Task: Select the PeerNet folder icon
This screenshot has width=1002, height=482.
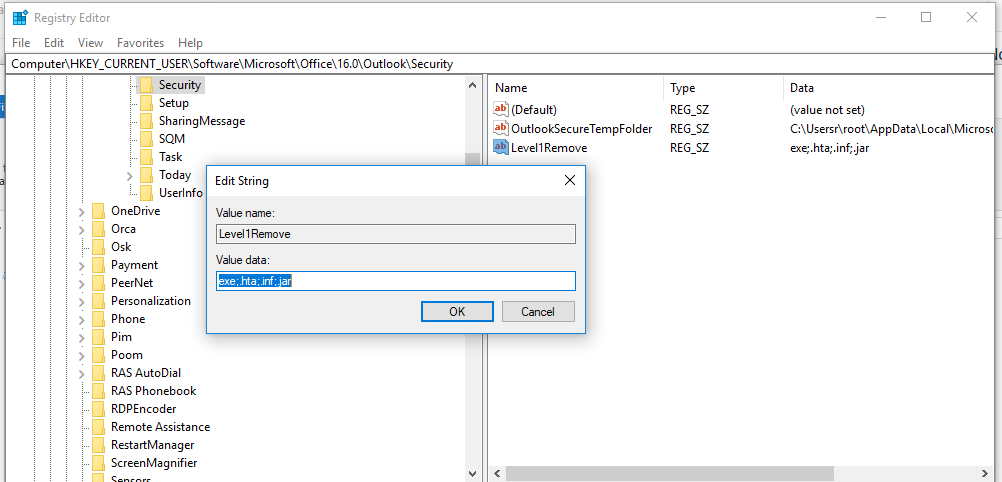Action: 98,283
